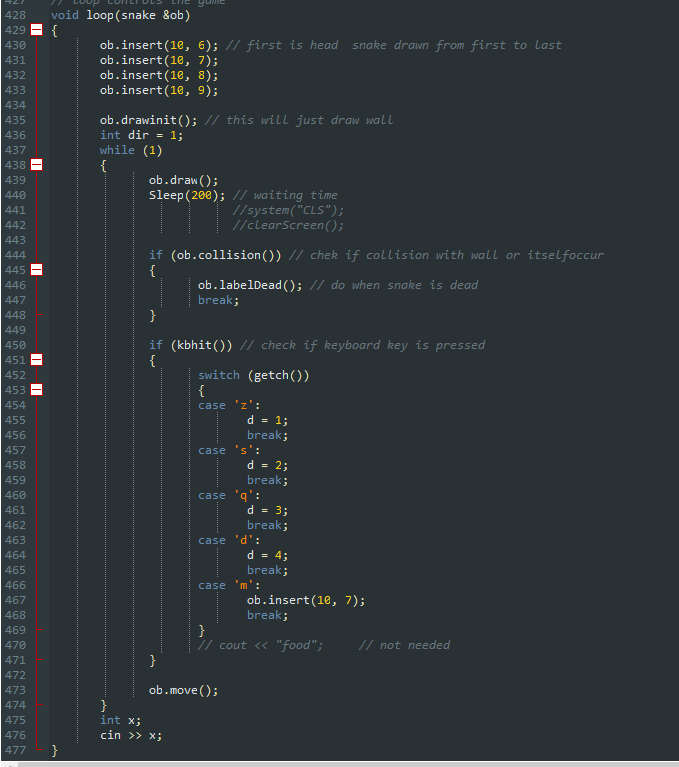Click line number 428 in the gutter
Viewport: 679px width, 767px height.
pyautogui.click(x=14, y=15)
